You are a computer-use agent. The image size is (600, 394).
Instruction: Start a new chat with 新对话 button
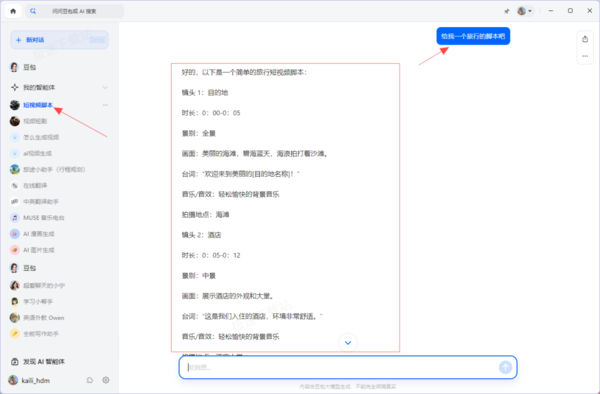tap(59, 40)
